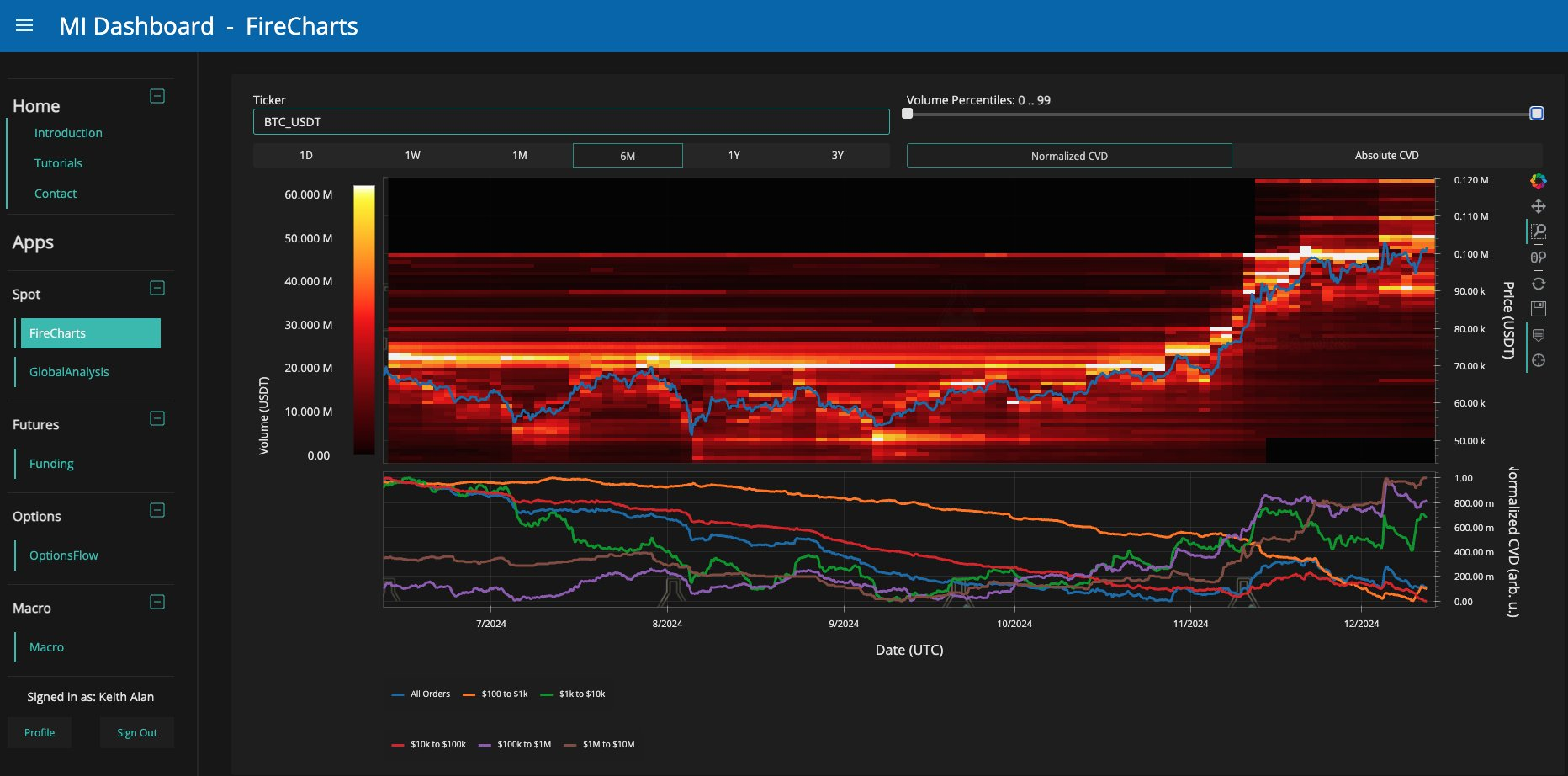Open the FireCharts app

[90, 333]
